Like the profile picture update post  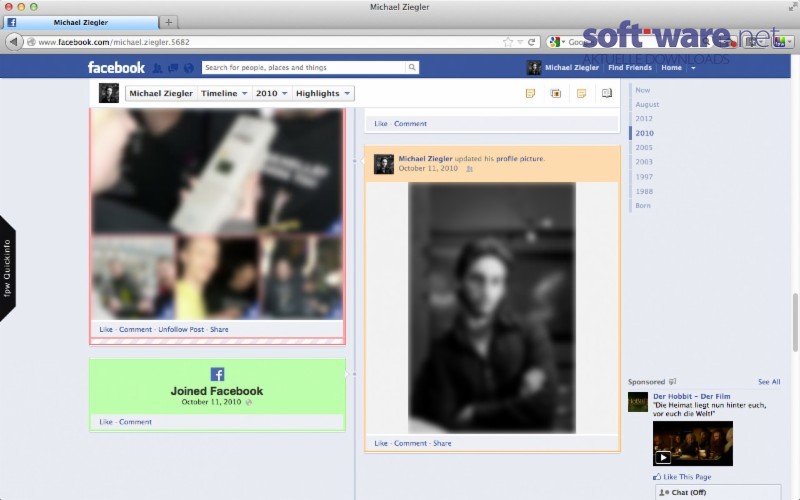pos(381,443)
